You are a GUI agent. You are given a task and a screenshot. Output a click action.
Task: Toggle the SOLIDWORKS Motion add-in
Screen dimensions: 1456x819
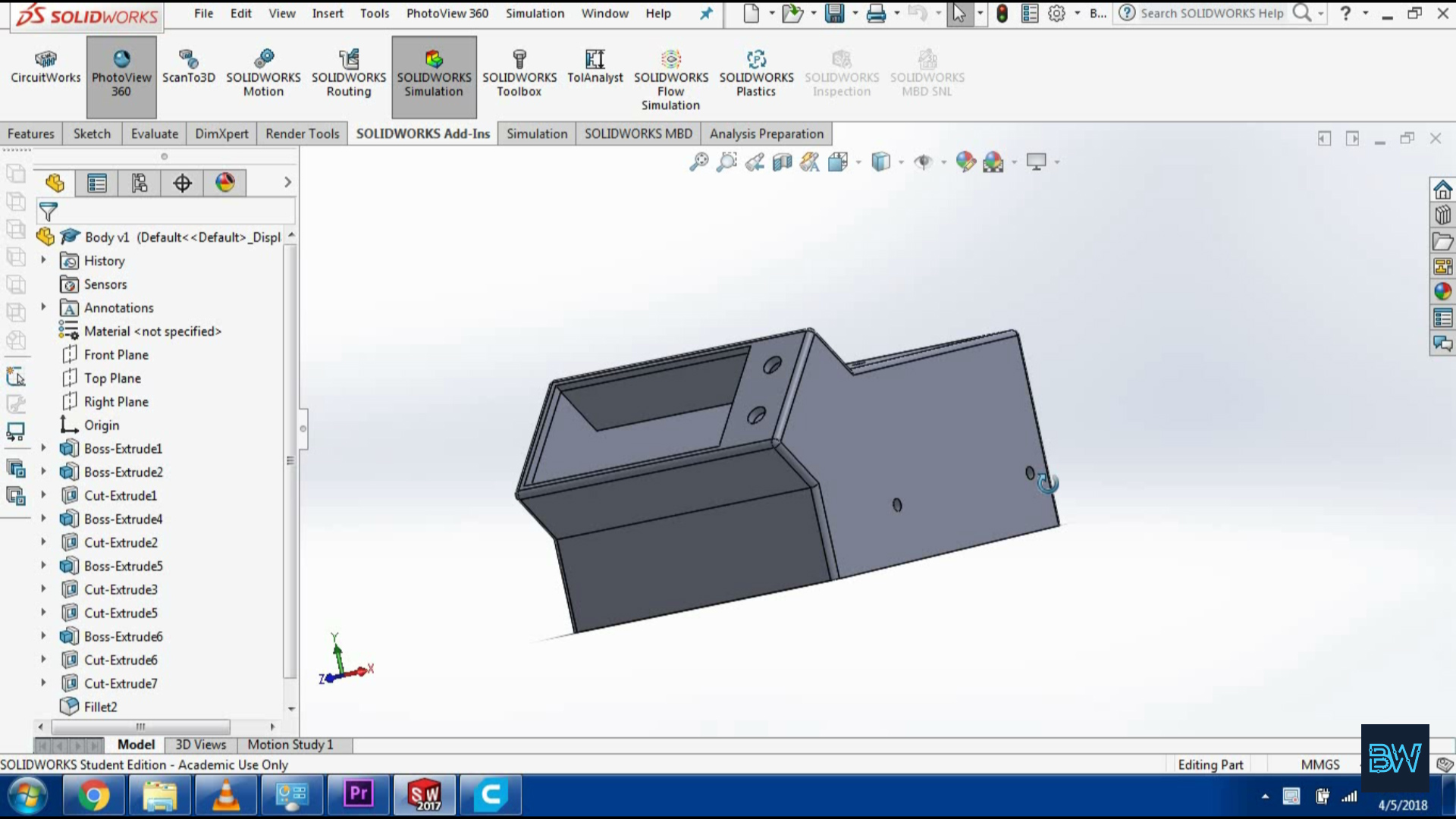(x=263, y=74)
